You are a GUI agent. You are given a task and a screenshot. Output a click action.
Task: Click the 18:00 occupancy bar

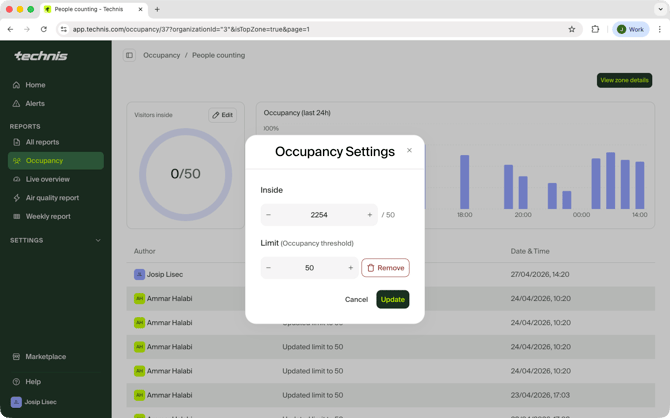[x=464, y=182]
